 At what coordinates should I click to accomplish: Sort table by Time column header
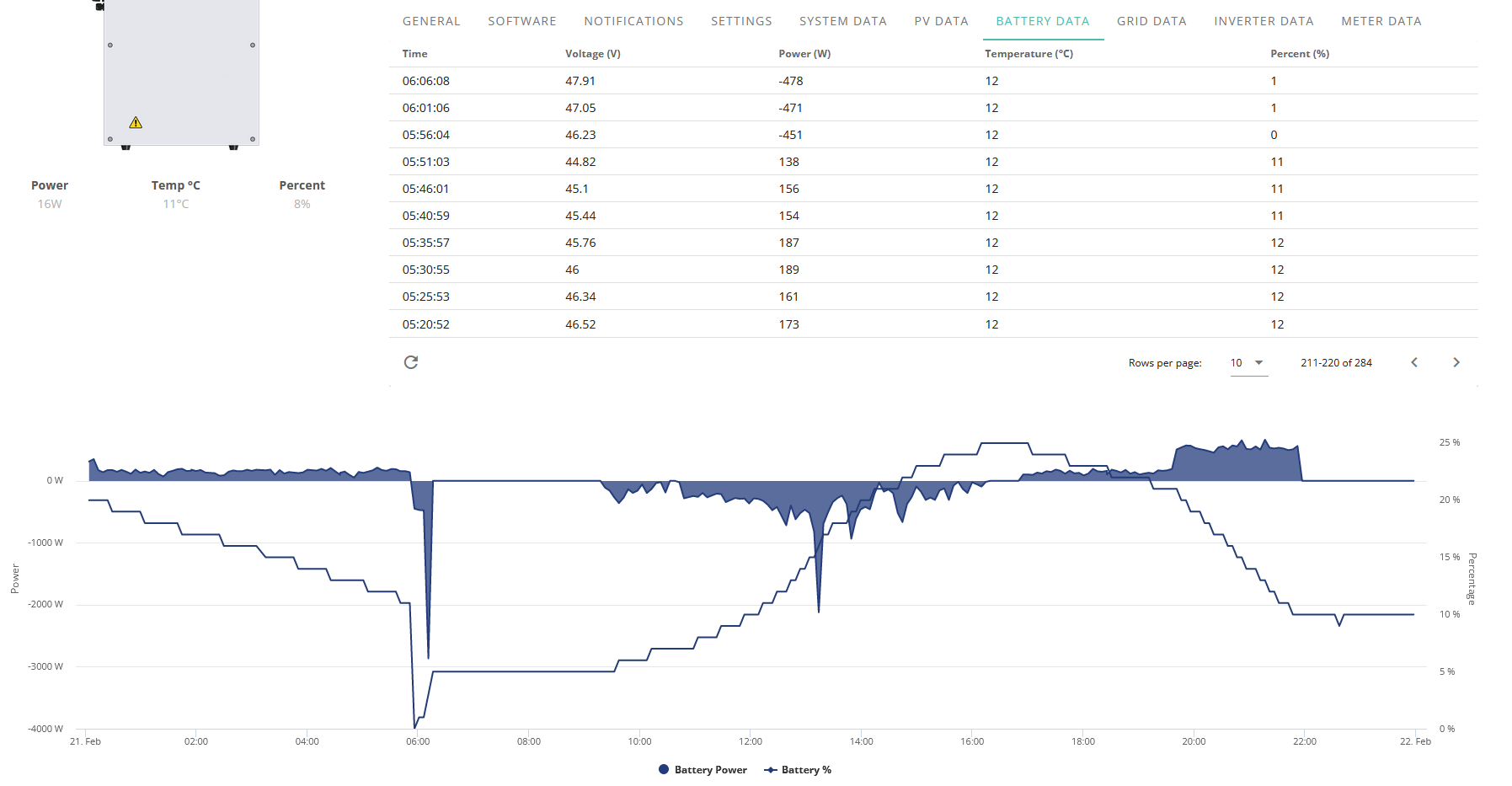pyautogui.click(x=414, y=54)
